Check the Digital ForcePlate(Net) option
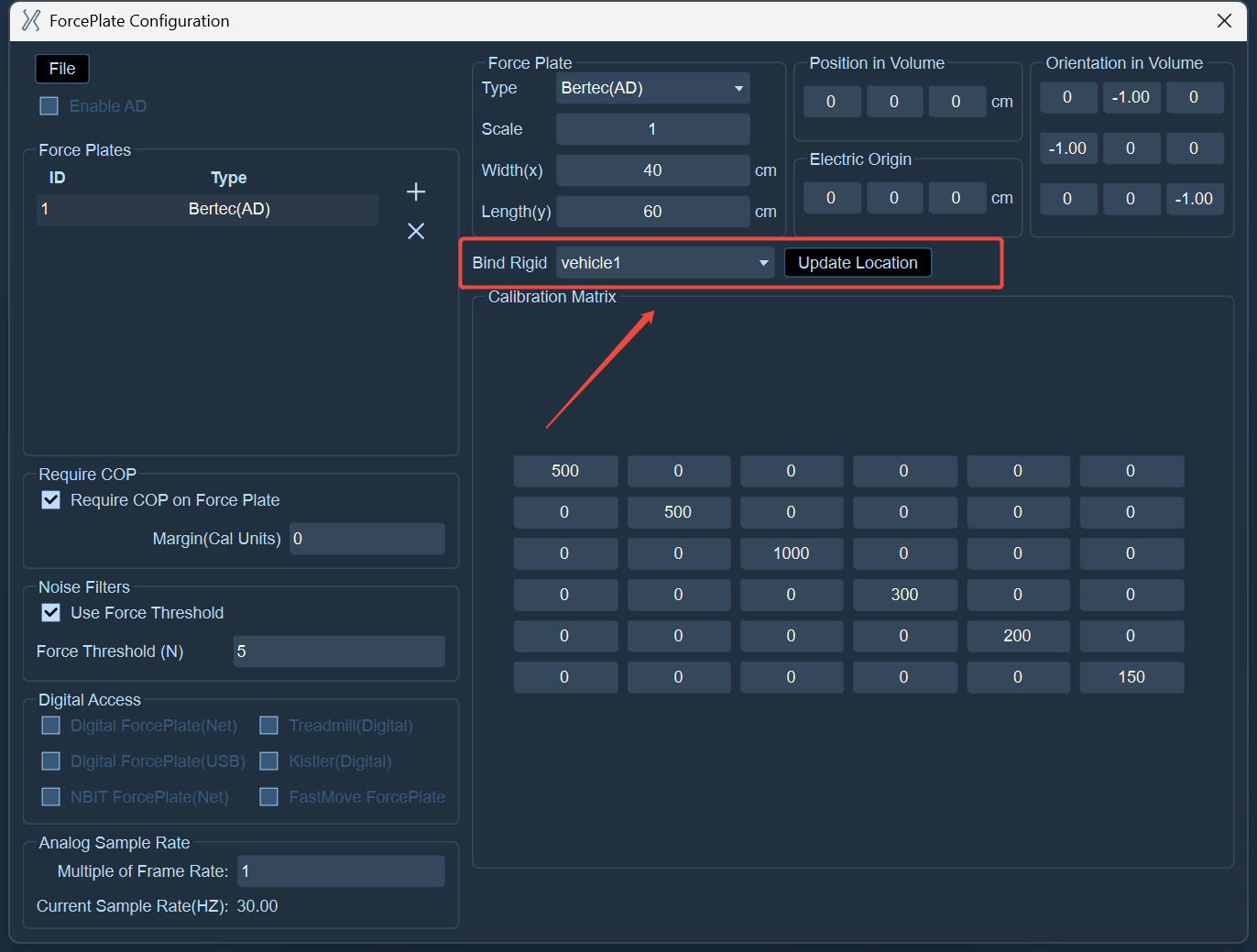This screenshot has height=952, width=1257. 51,726
